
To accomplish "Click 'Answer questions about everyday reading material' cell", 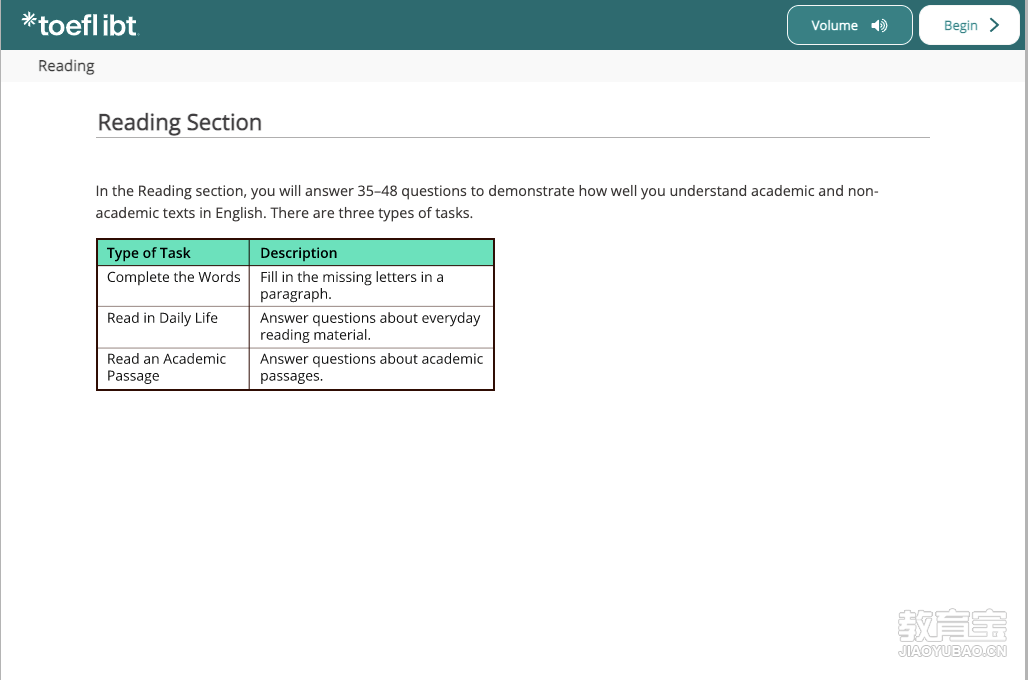I will pyautogui.click(x=371, y=327).
